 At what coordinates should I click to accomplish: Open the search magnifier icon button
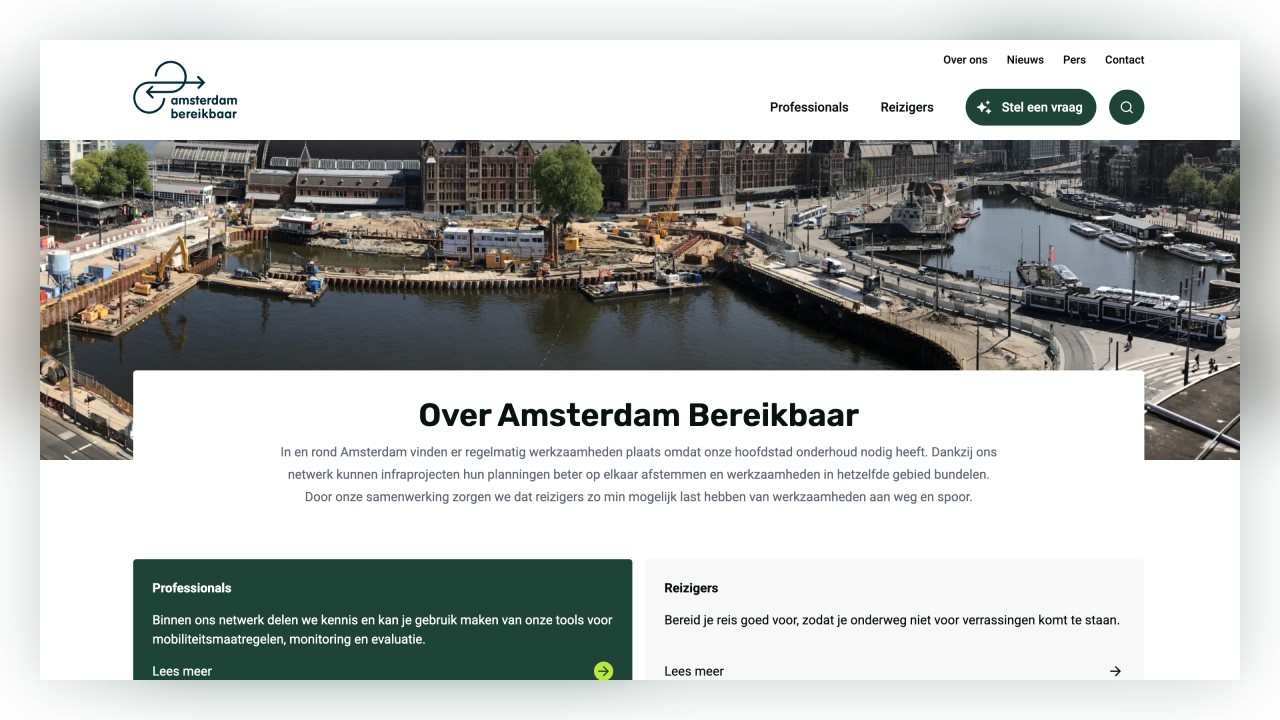coord(1127,107)
